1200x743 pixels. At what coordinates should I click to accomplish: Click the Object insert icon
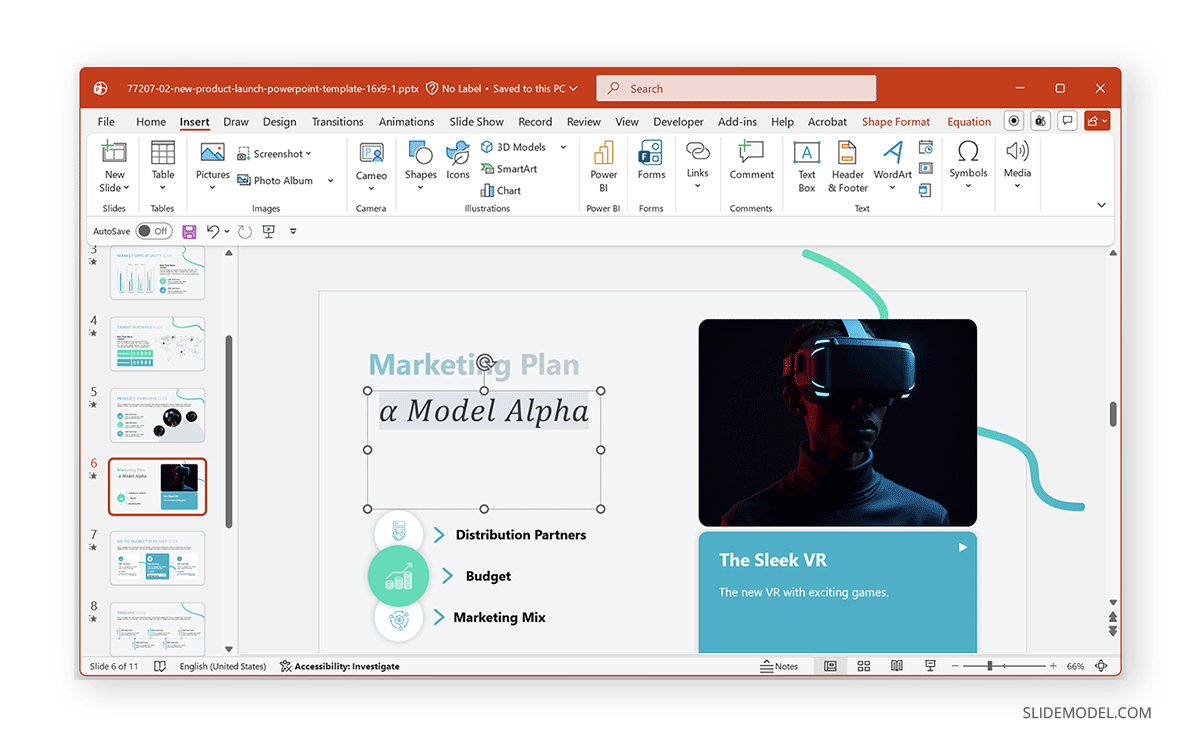click(926, 189)
